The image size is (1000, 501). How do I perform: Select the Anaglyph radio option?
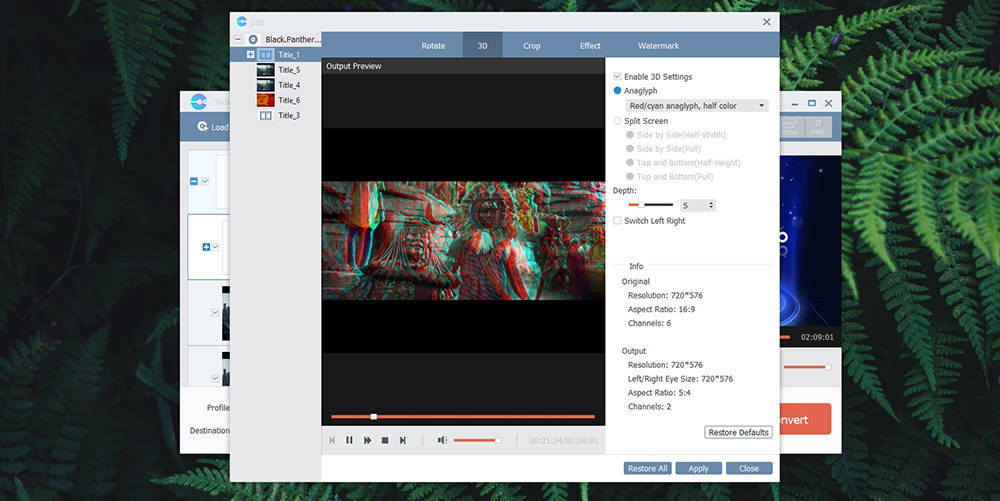coord(617,91)
